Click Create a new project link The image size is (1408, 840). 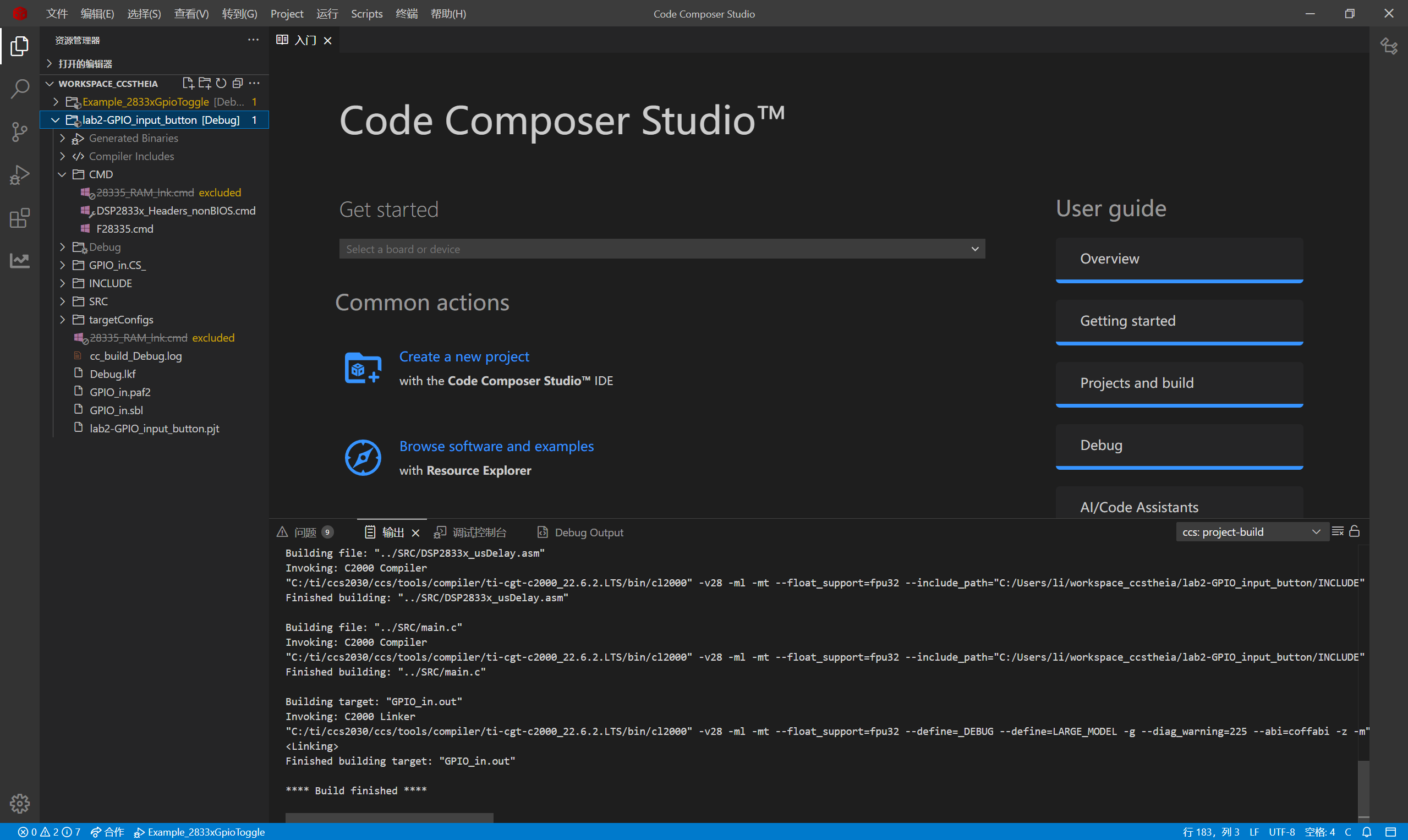pos(464,356)
